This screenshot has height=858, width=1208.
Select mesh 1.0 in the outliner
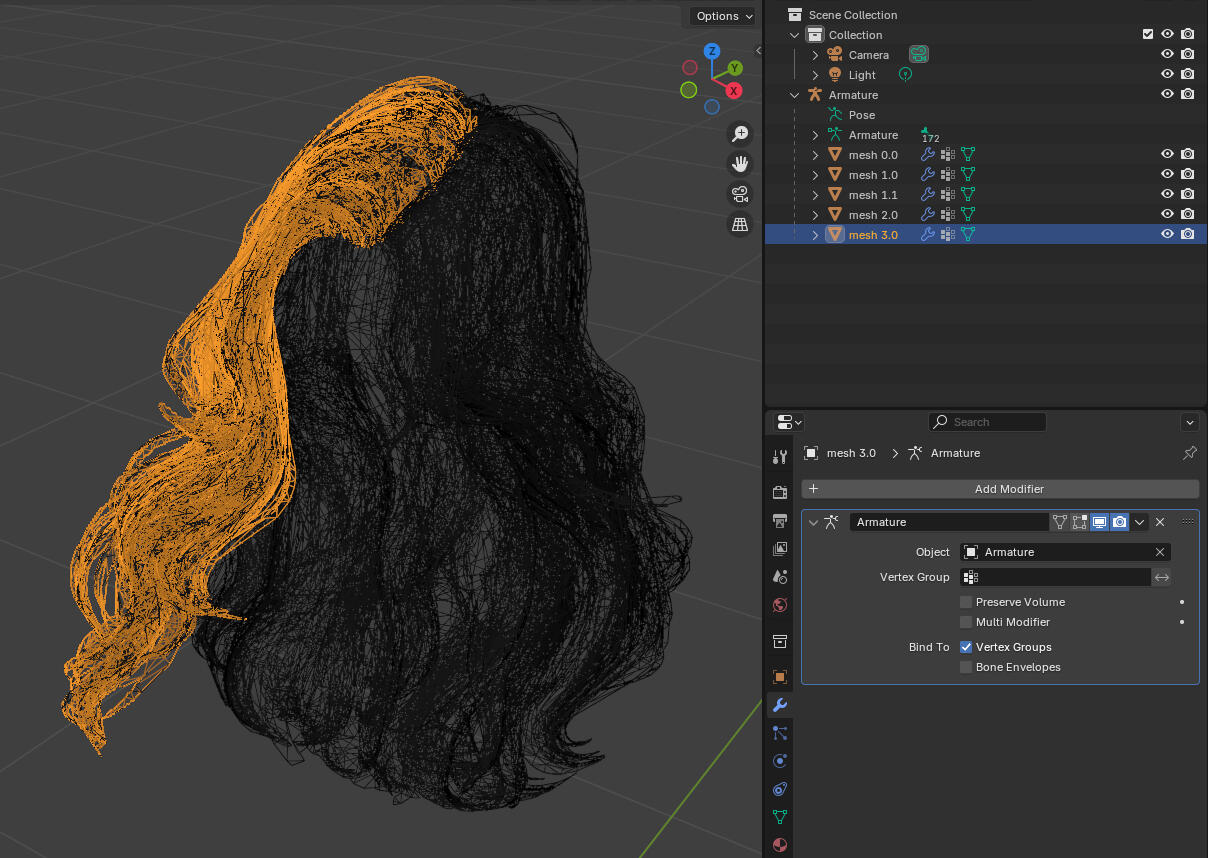click(871, 174)
